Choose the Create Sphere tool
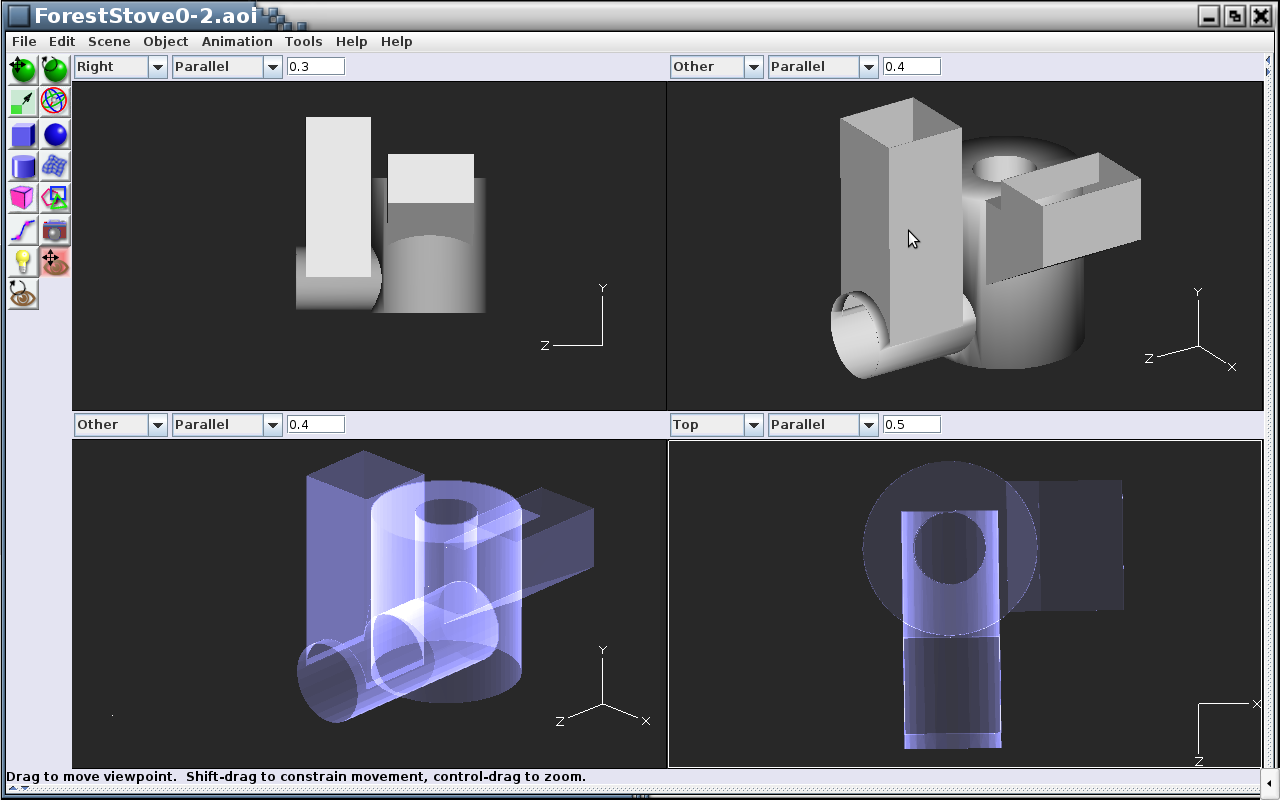 [x=55, y=134]
